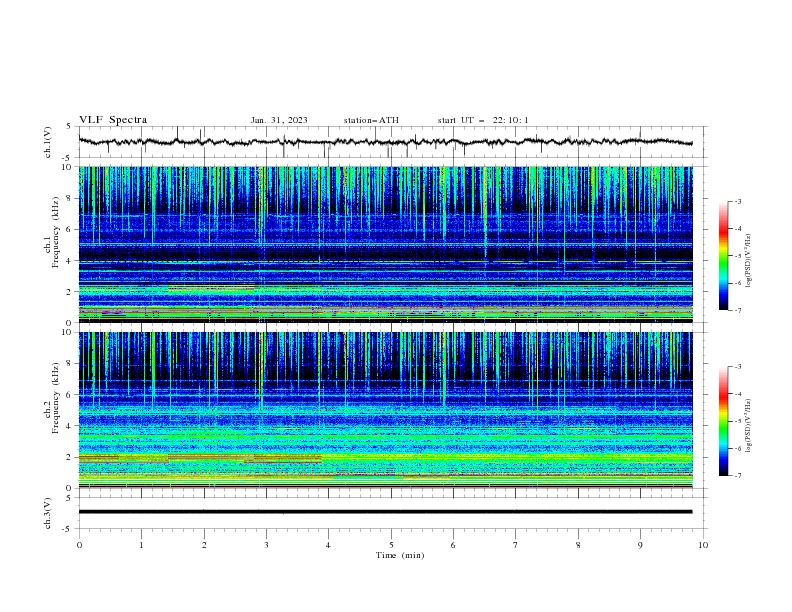Click the ch.2 spectrogram panel
Image resolution: width=792 pixels, height=612 pixels.
pyautogui.click(x=385, y=410)
